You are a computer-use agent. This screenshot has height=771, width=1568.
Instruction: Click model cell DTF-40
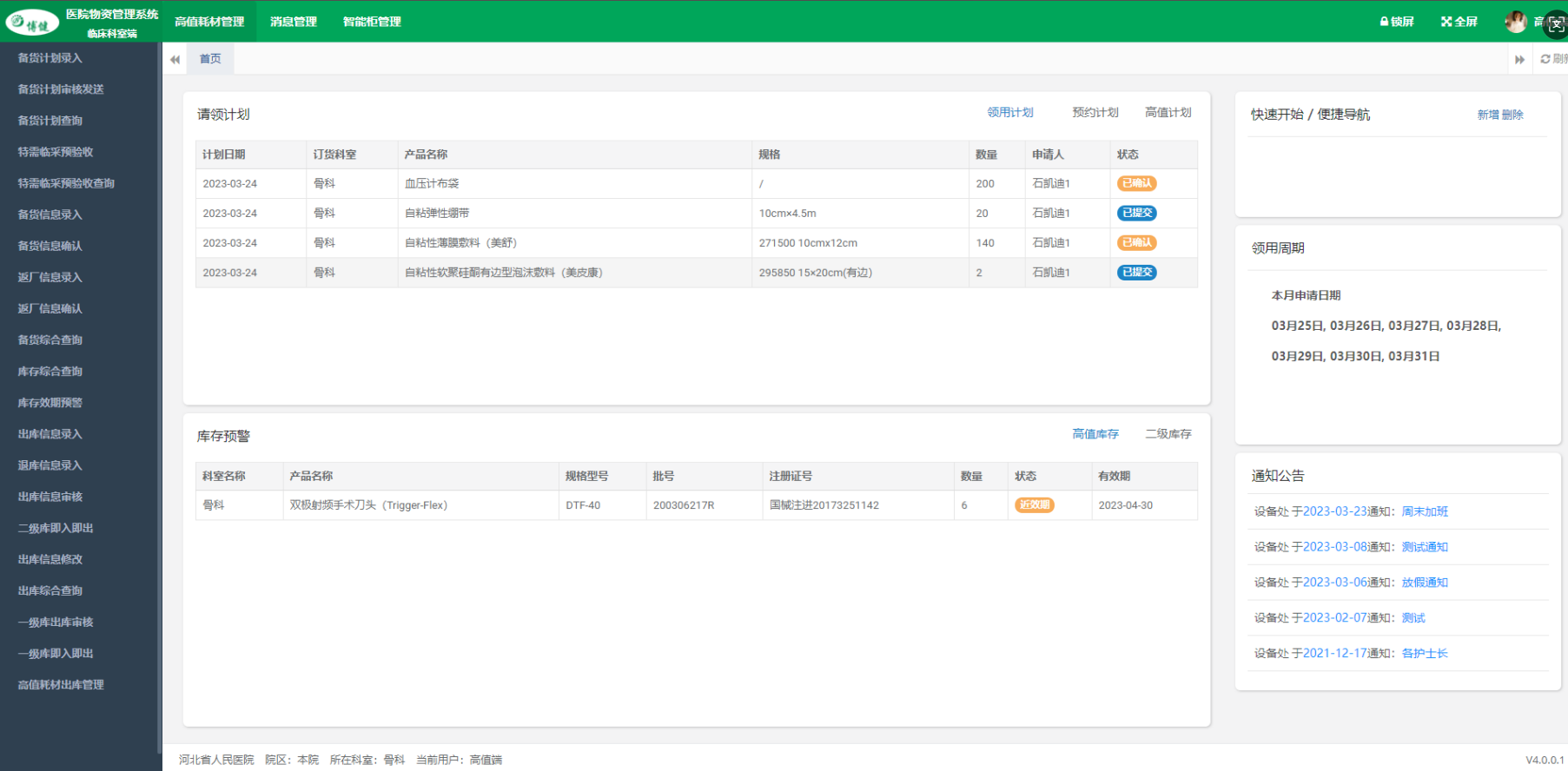pyautogui.click(x=602, y=505)
